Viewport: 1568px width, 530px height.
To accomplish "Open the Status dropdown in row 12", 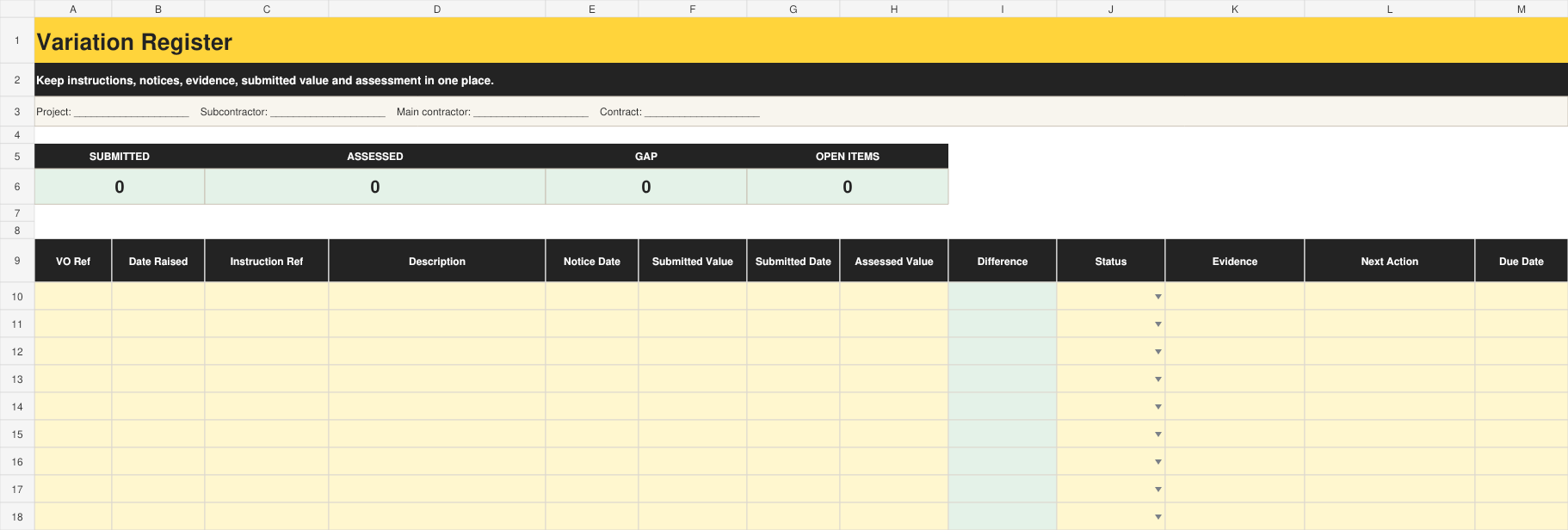I will tap(1157, 352).
